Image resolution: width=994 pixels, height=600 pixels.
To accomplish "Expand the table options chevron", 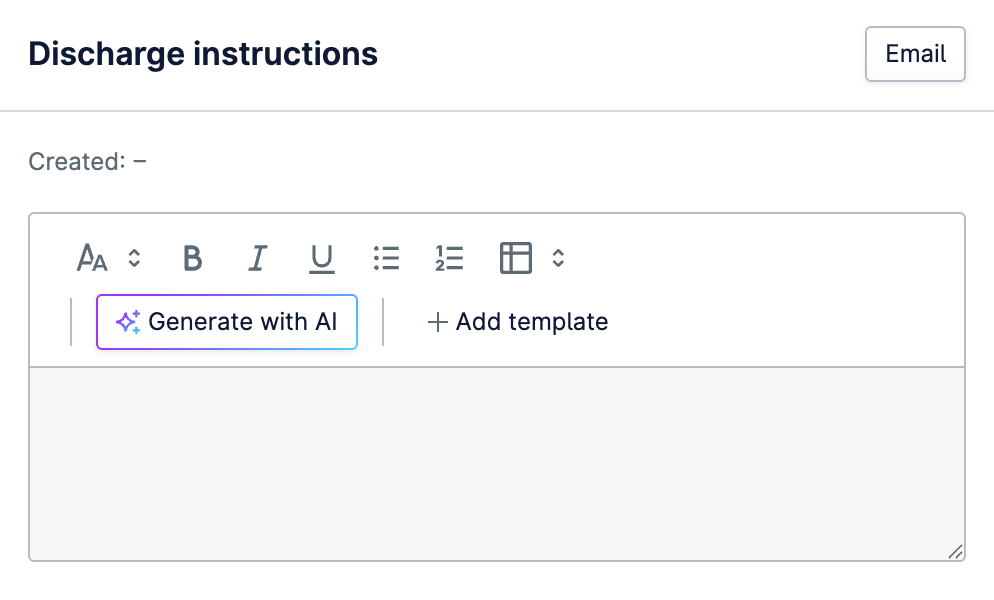I will pos(559,258).
